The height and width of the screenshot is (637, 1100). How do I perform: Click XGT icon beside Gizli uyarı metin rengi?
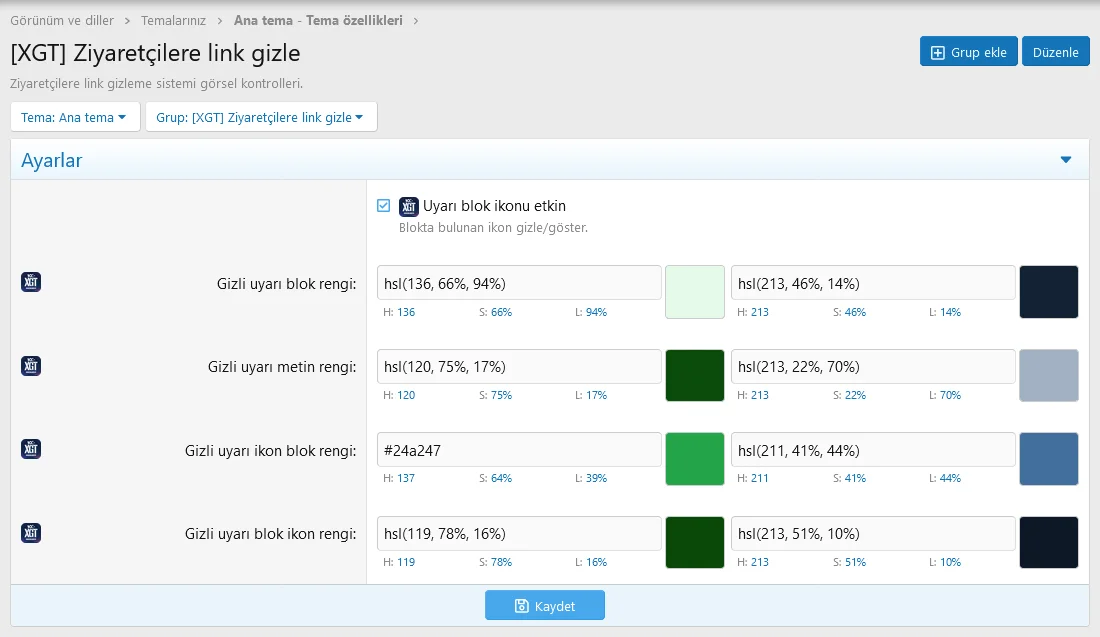coord(31,366)
